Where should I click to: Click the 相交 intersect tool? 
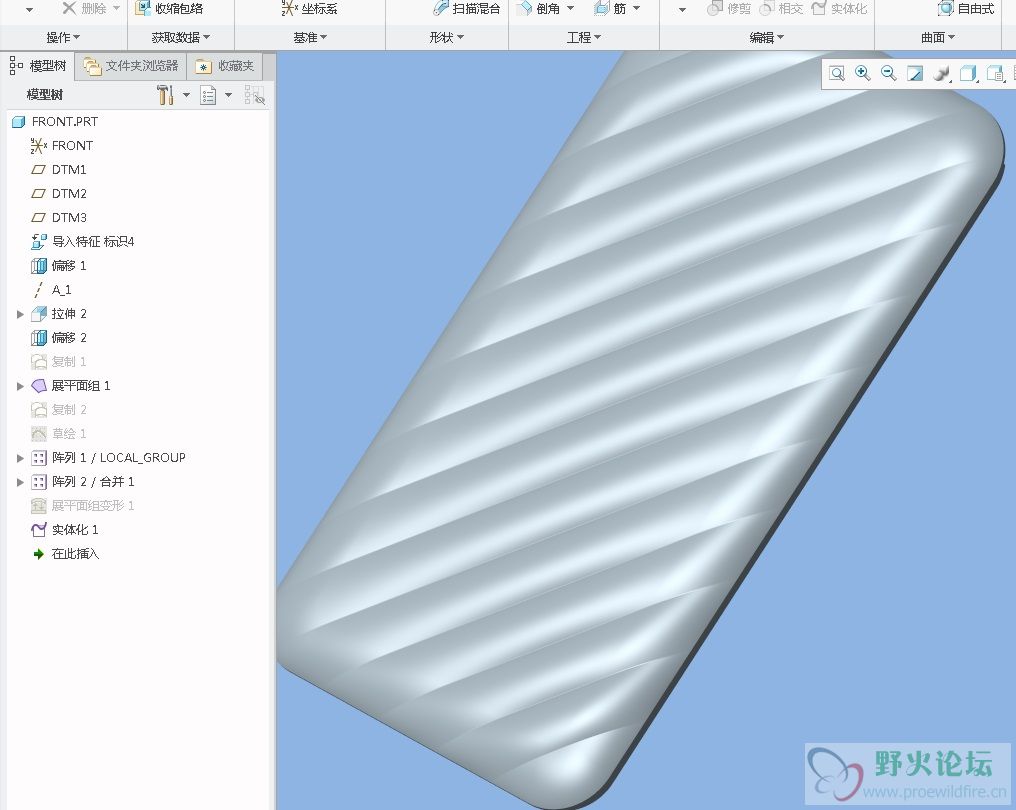(781, 8)
